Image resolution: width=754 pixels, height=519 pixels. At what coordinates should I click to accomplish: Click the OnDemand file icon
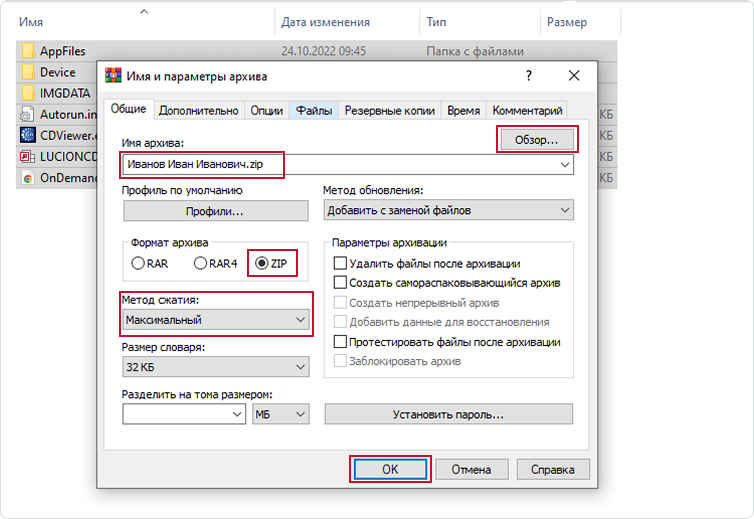click(28, 179)
